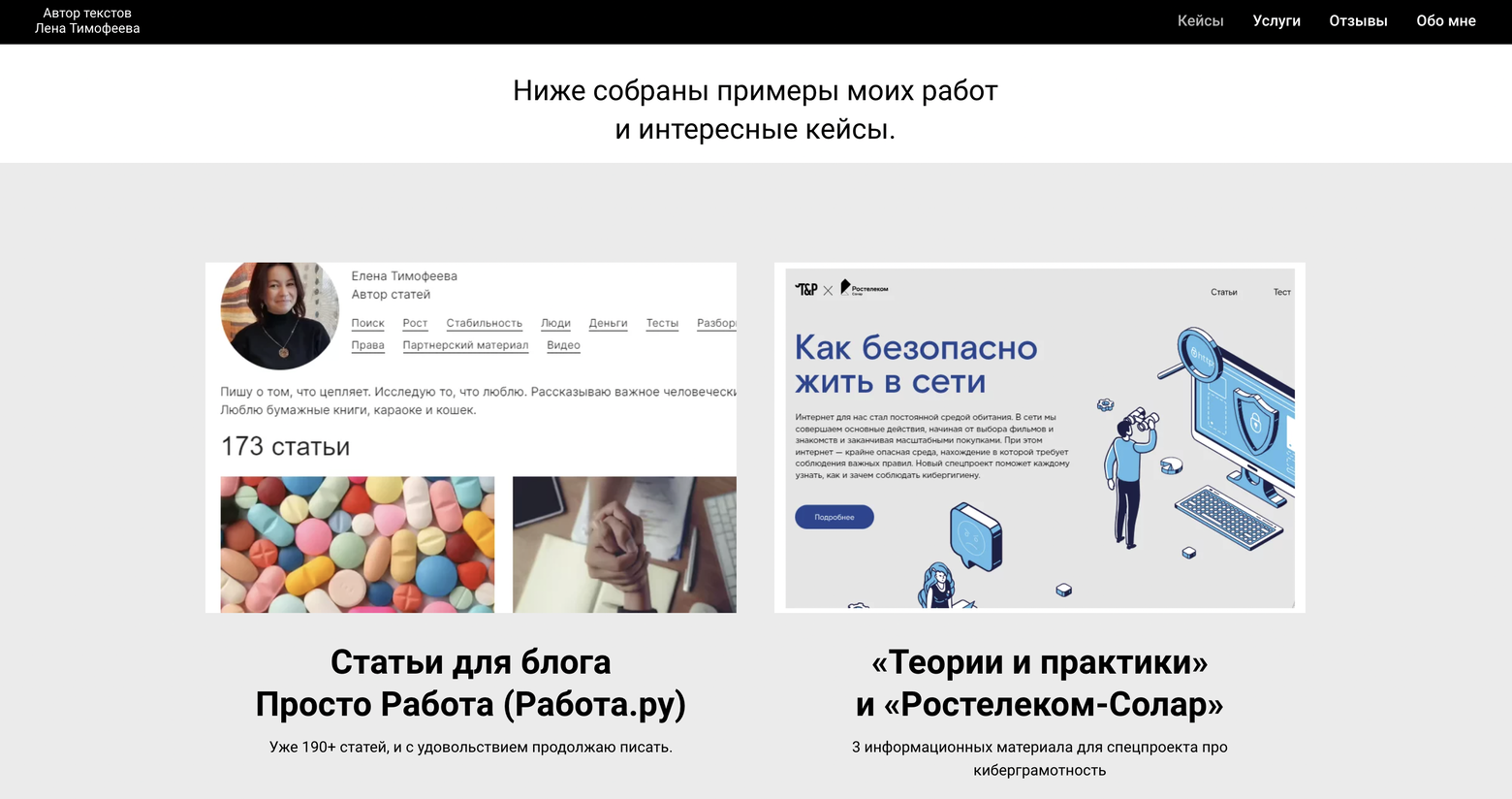Click the author avatar photo
This screenshot has width=1512, height=799.
280,315
